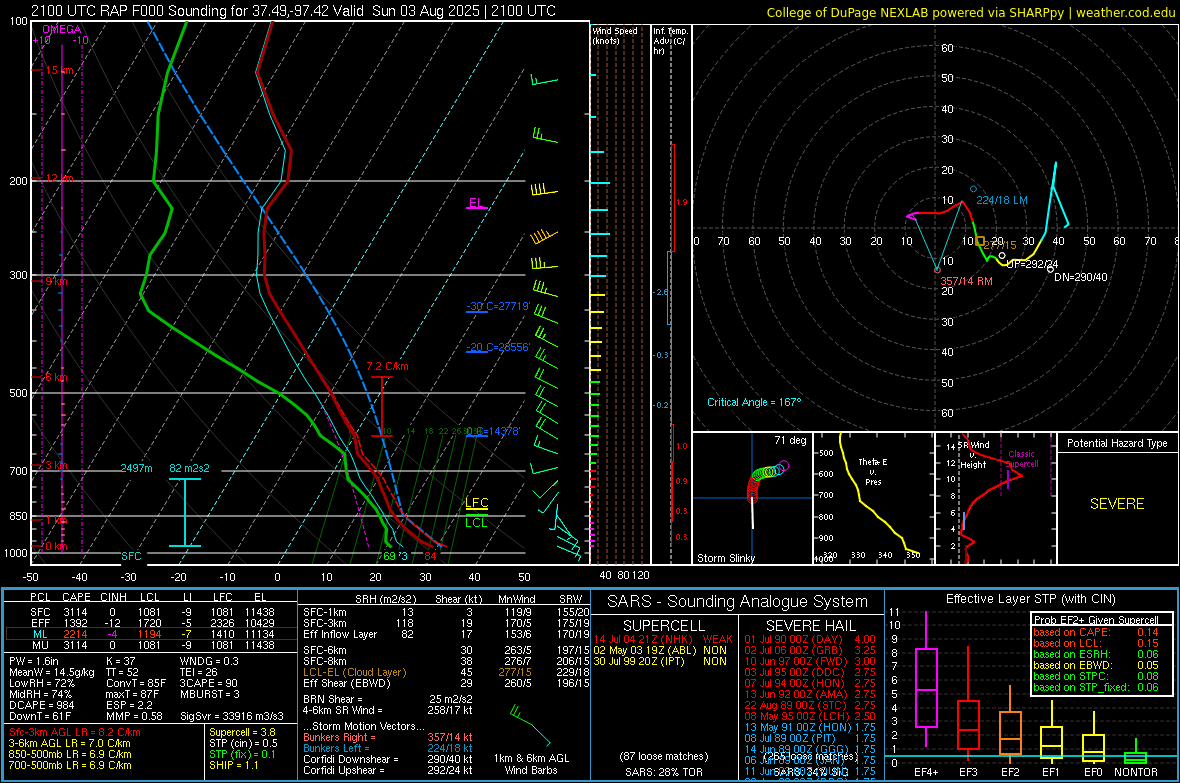
Task: Click the OMEGA label on skew-T
Action: pos(61,29)
